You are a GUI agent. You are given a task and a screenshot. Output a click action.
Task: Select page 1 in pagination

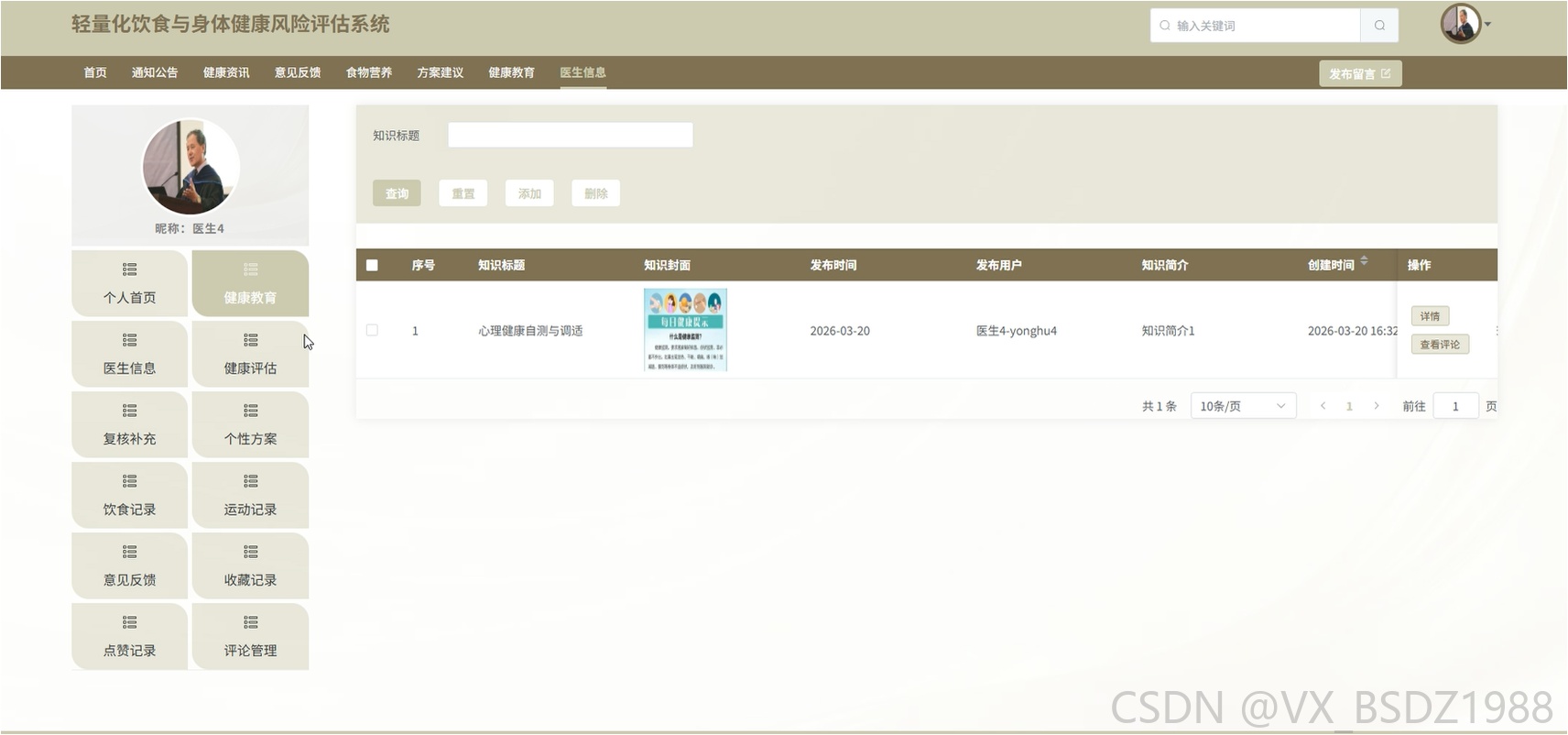(x=1349, y=406)
